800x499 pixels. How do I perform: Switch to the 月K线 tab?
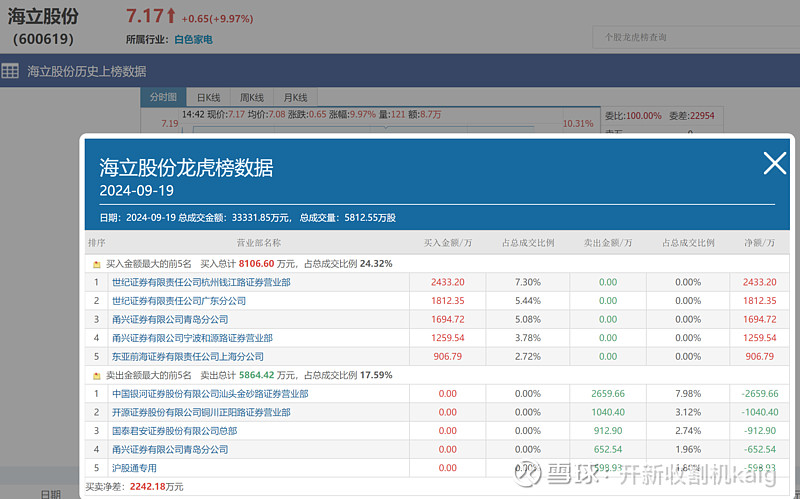296,97
